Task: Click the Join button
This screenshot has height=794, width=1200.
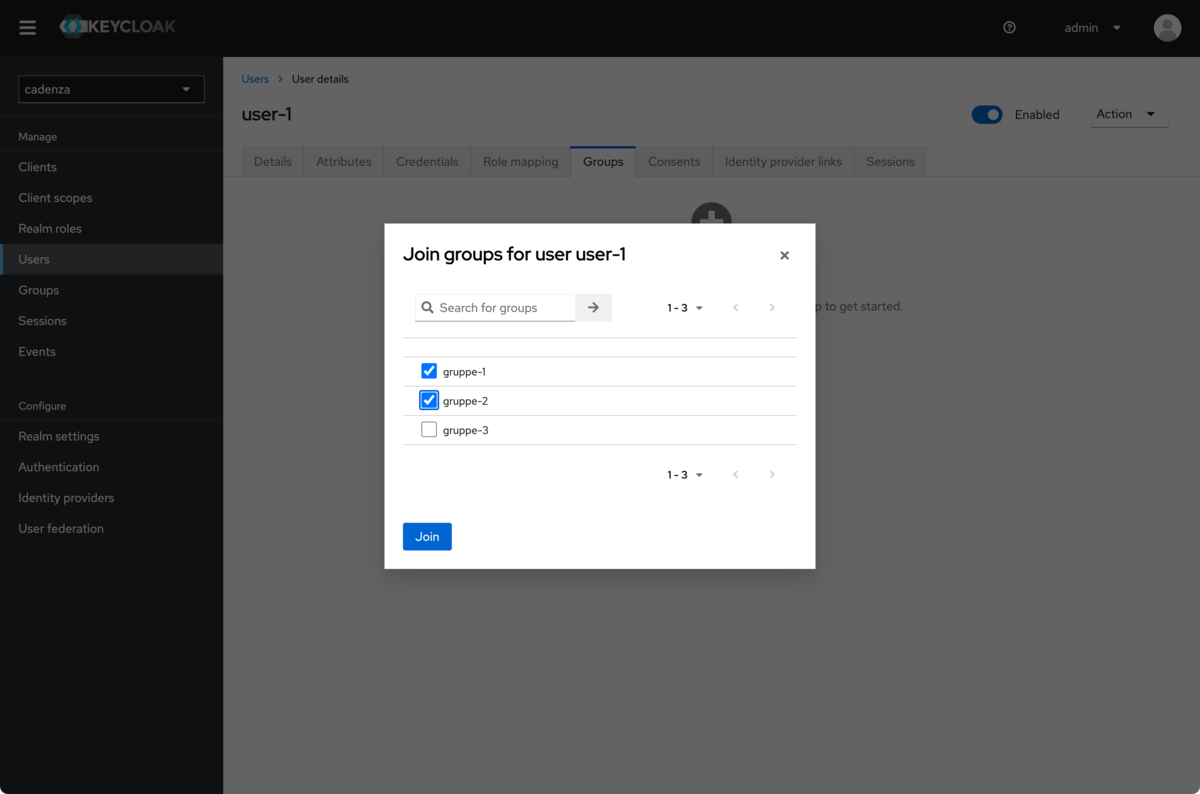Action: pos(427,536)
